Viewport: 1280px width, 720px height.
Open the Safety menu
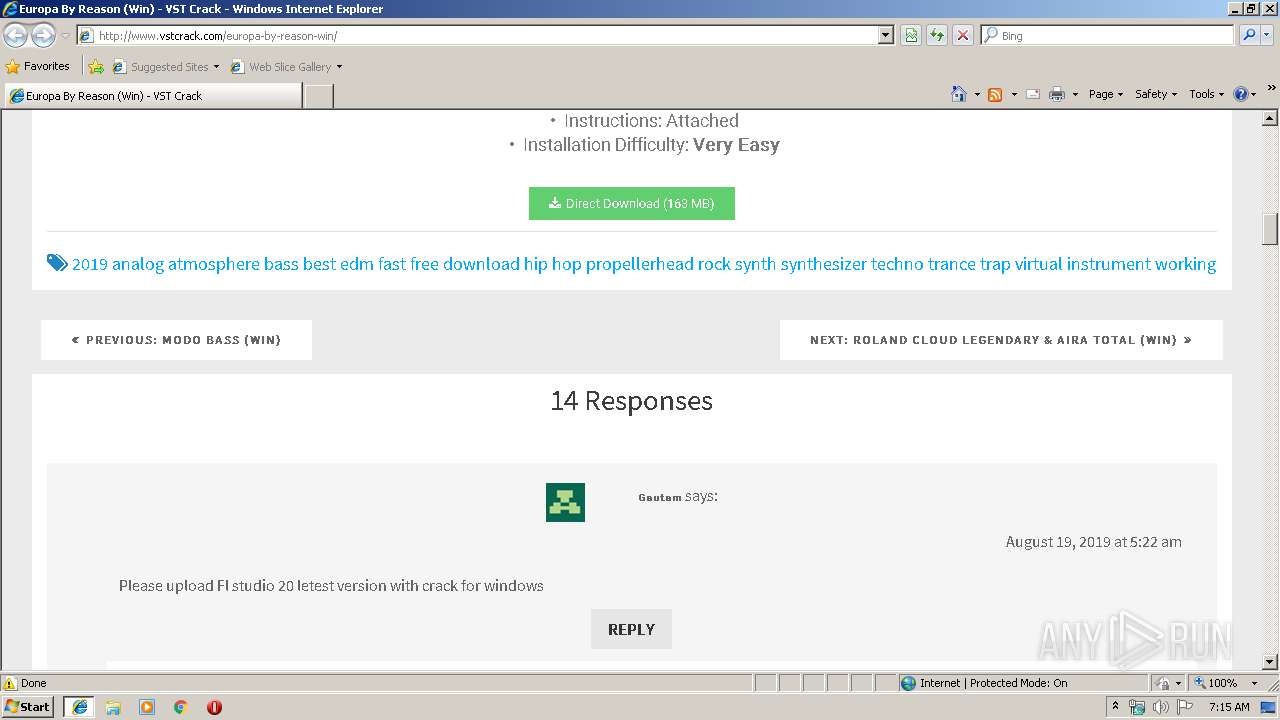click(1156, 94)
